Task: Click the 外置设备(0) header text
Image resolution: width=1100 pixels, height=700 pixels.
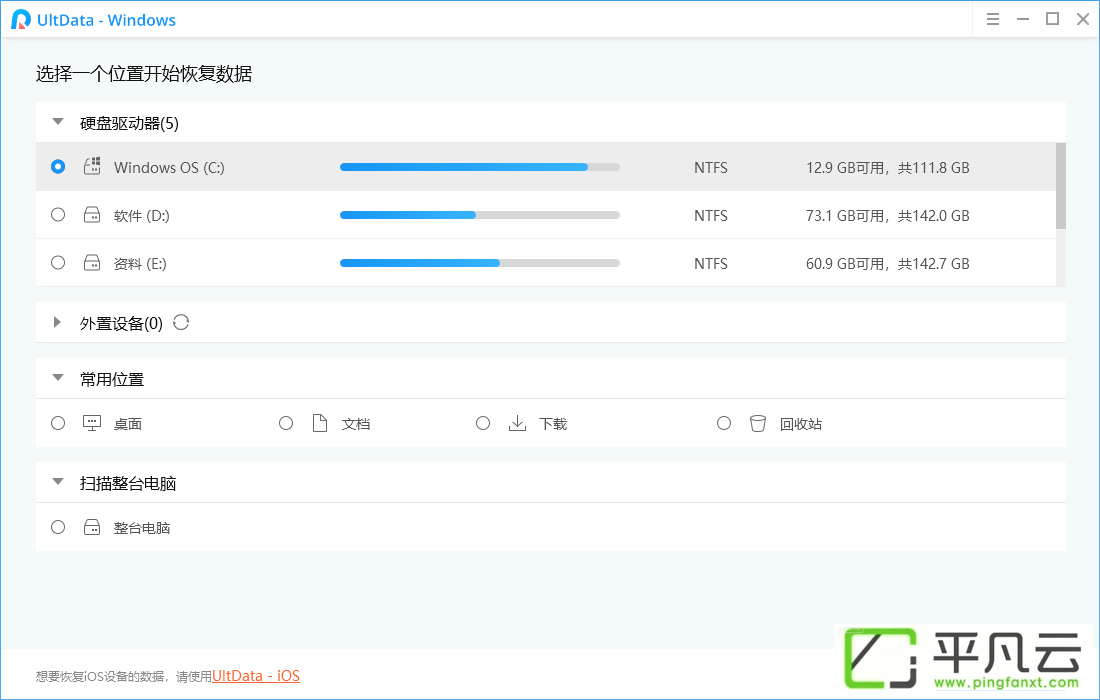Action: tap(121, 323)
